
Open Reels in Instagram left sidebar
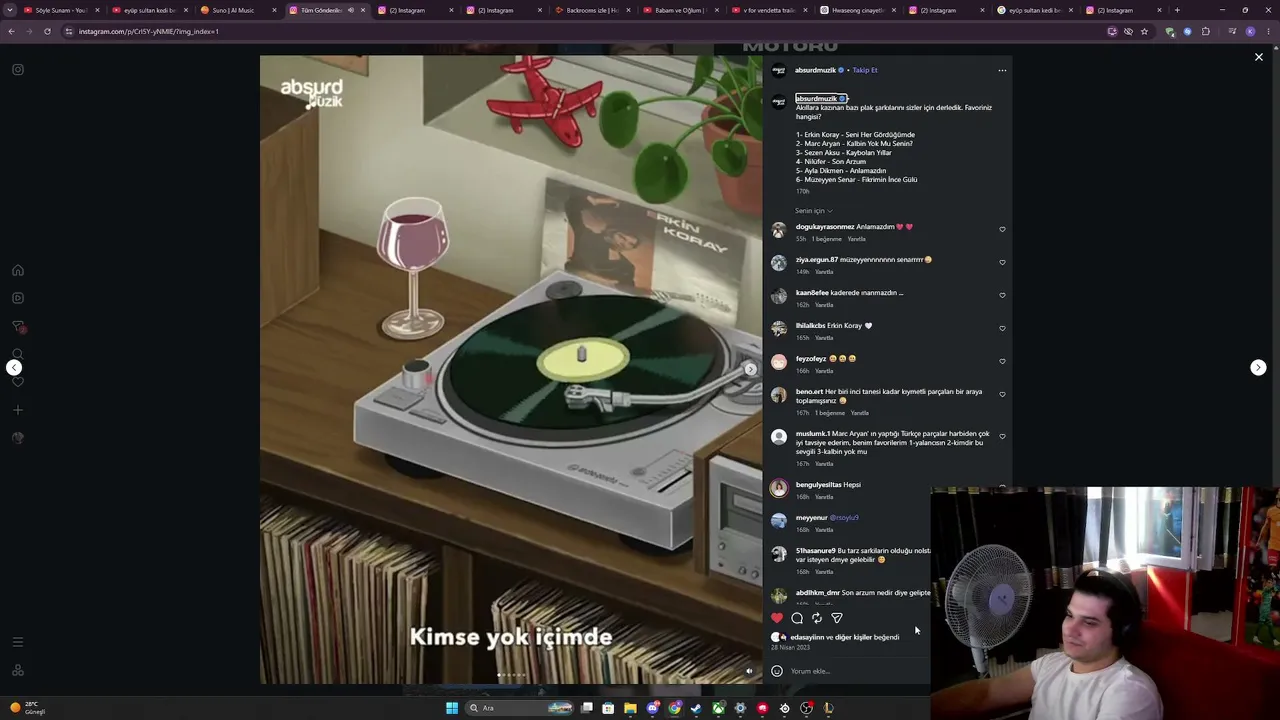click(x=18, y=298)
